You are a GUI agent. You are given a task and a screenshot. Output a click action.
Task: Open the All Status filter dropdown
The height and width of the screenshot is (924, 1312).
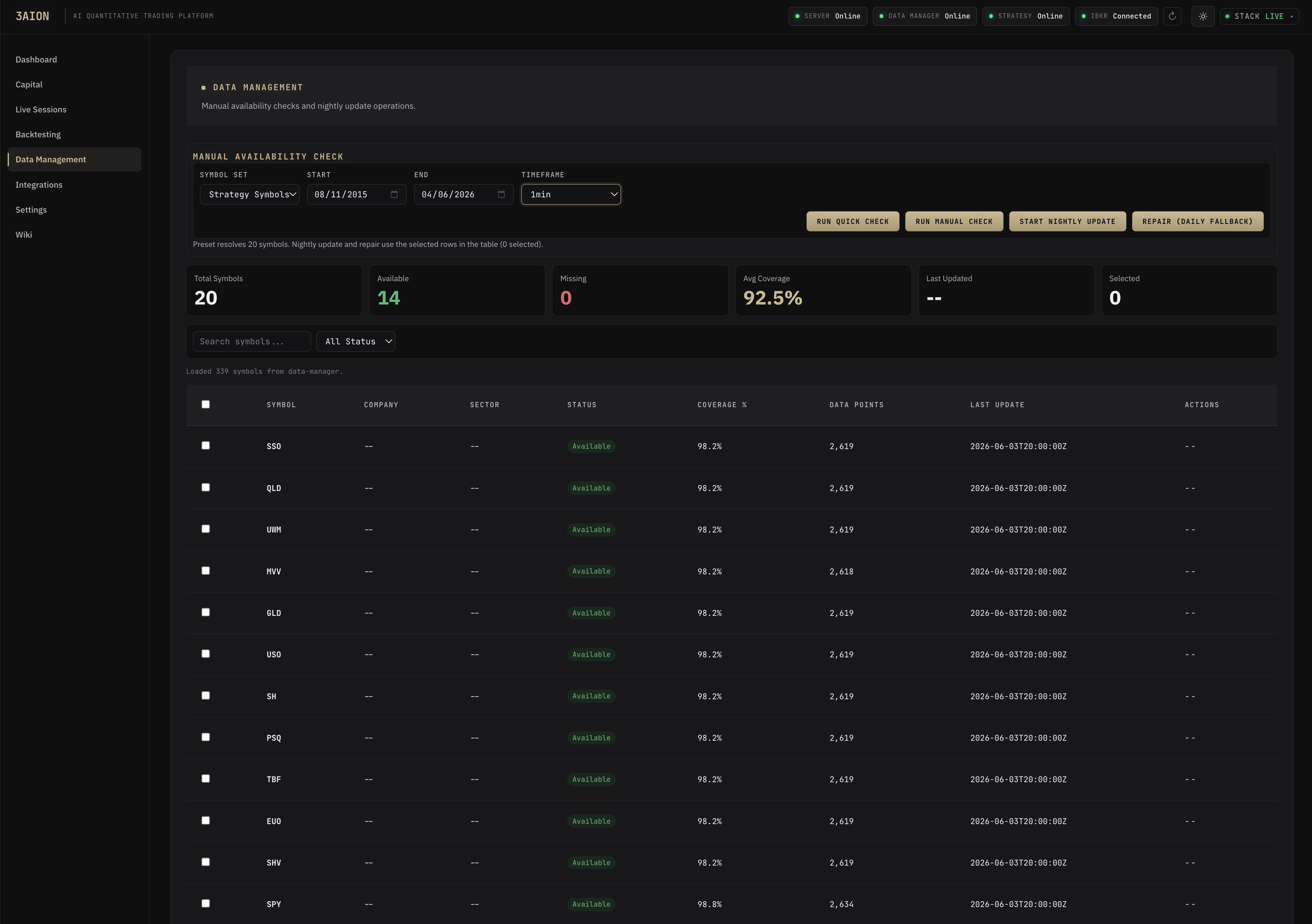[355, 342]
